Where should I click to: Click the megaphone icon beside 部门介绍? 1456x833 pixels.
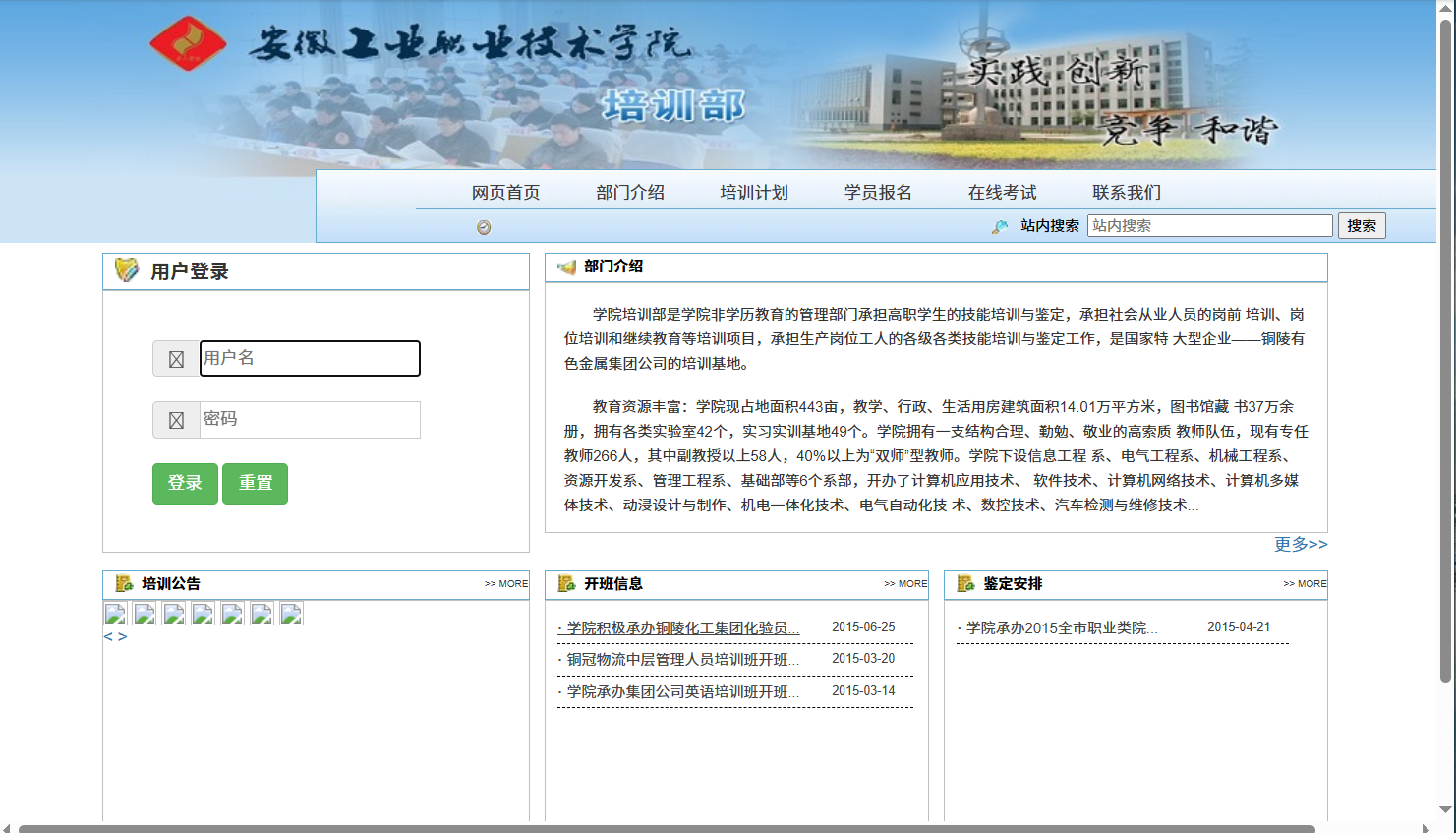566,267
